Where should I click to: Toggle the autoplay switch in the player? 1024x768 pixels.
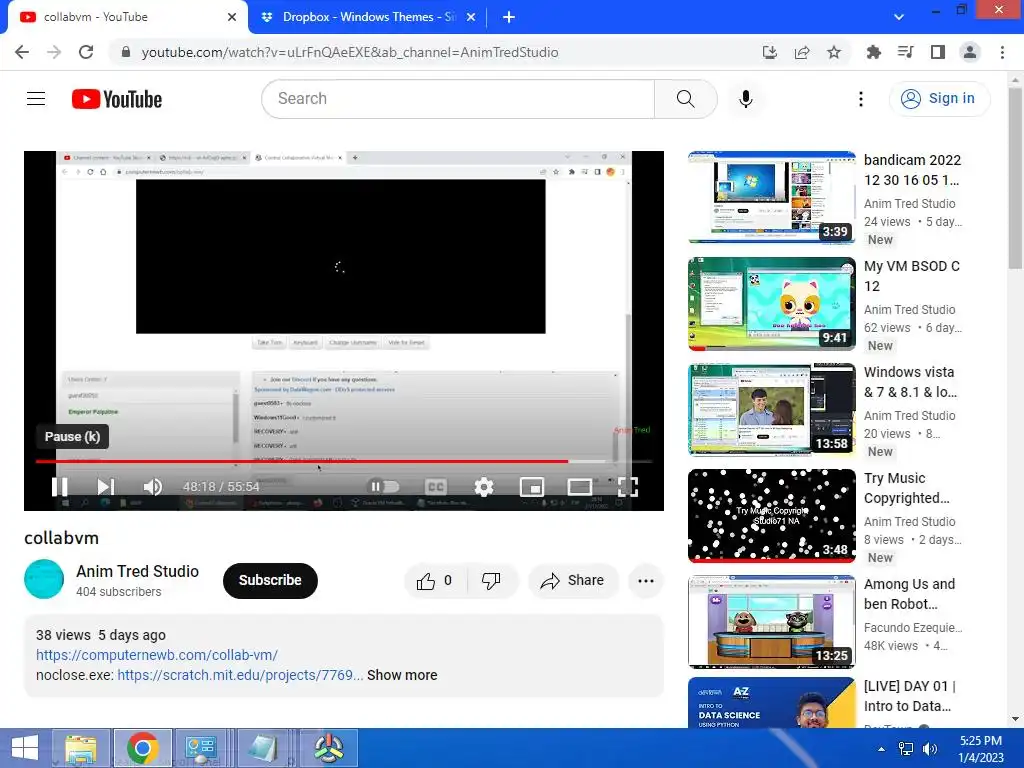(x=384, y=487)
